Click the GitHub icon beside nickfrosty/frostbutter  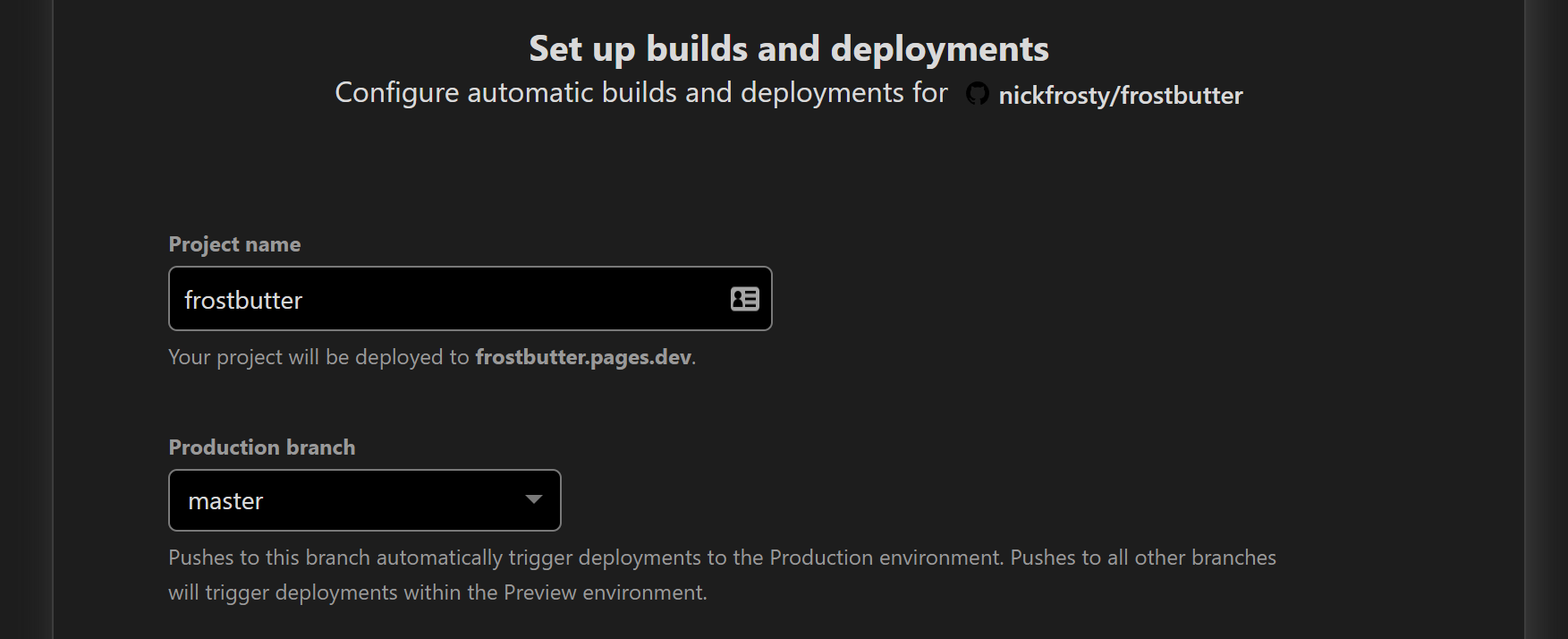979,93
